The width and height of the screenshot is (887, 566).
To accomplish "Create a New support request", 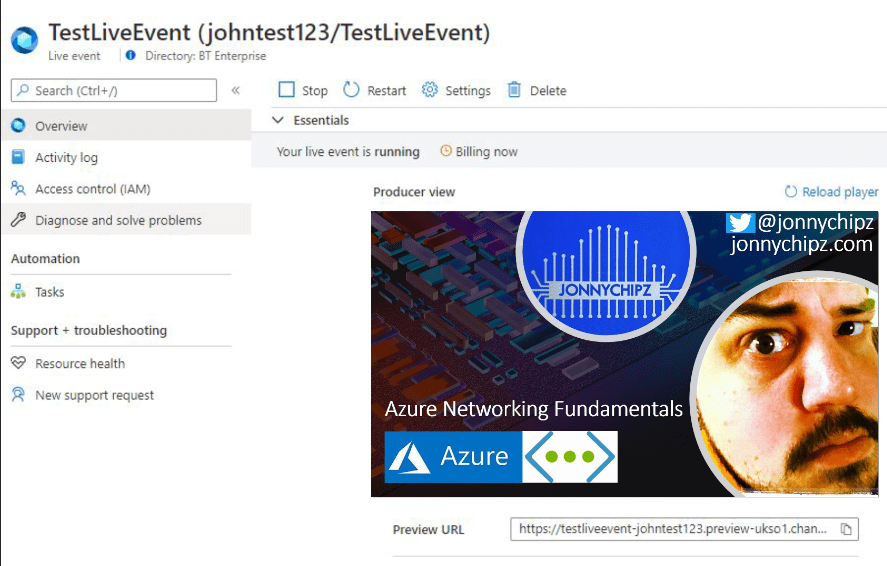I will point(94,395).
